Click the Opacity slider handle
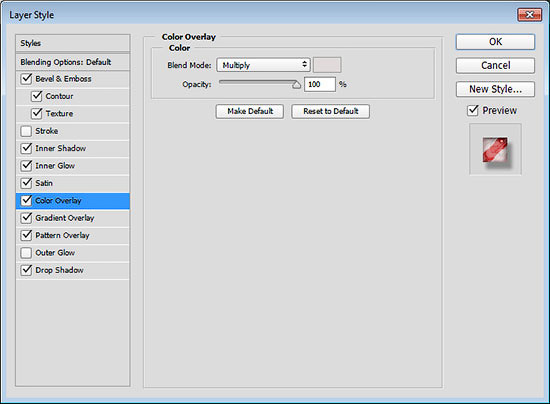 tap(296, 85)
